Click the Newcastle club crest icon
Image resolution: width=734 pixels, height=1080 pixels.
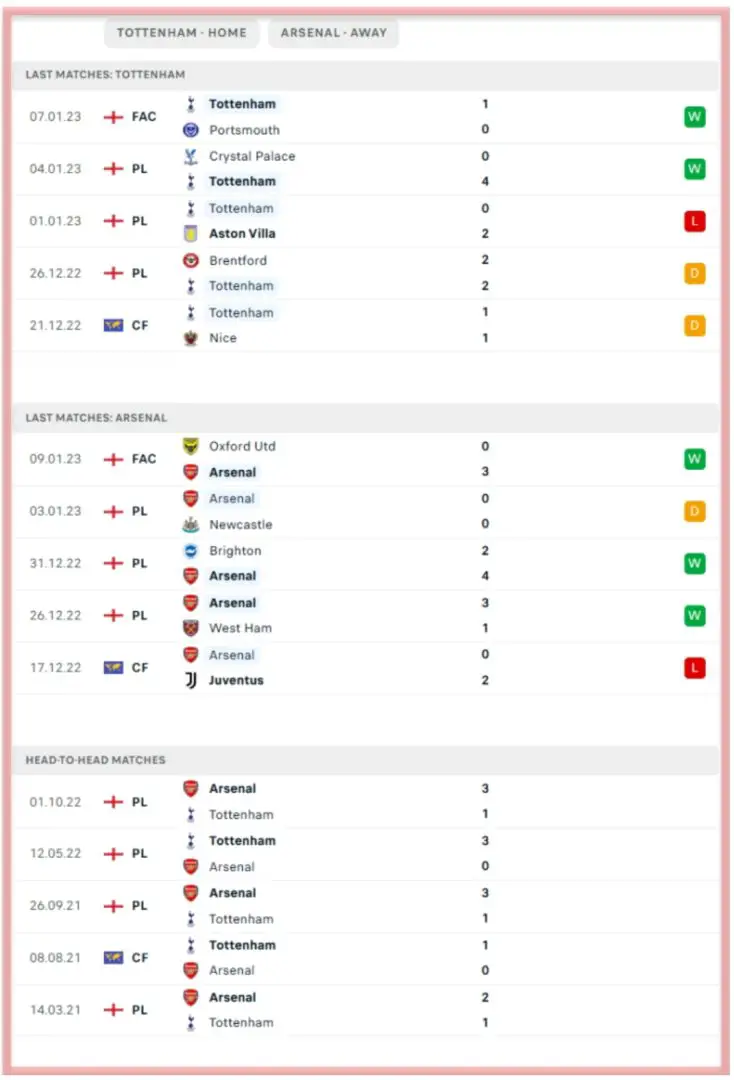tap(191, 524)
